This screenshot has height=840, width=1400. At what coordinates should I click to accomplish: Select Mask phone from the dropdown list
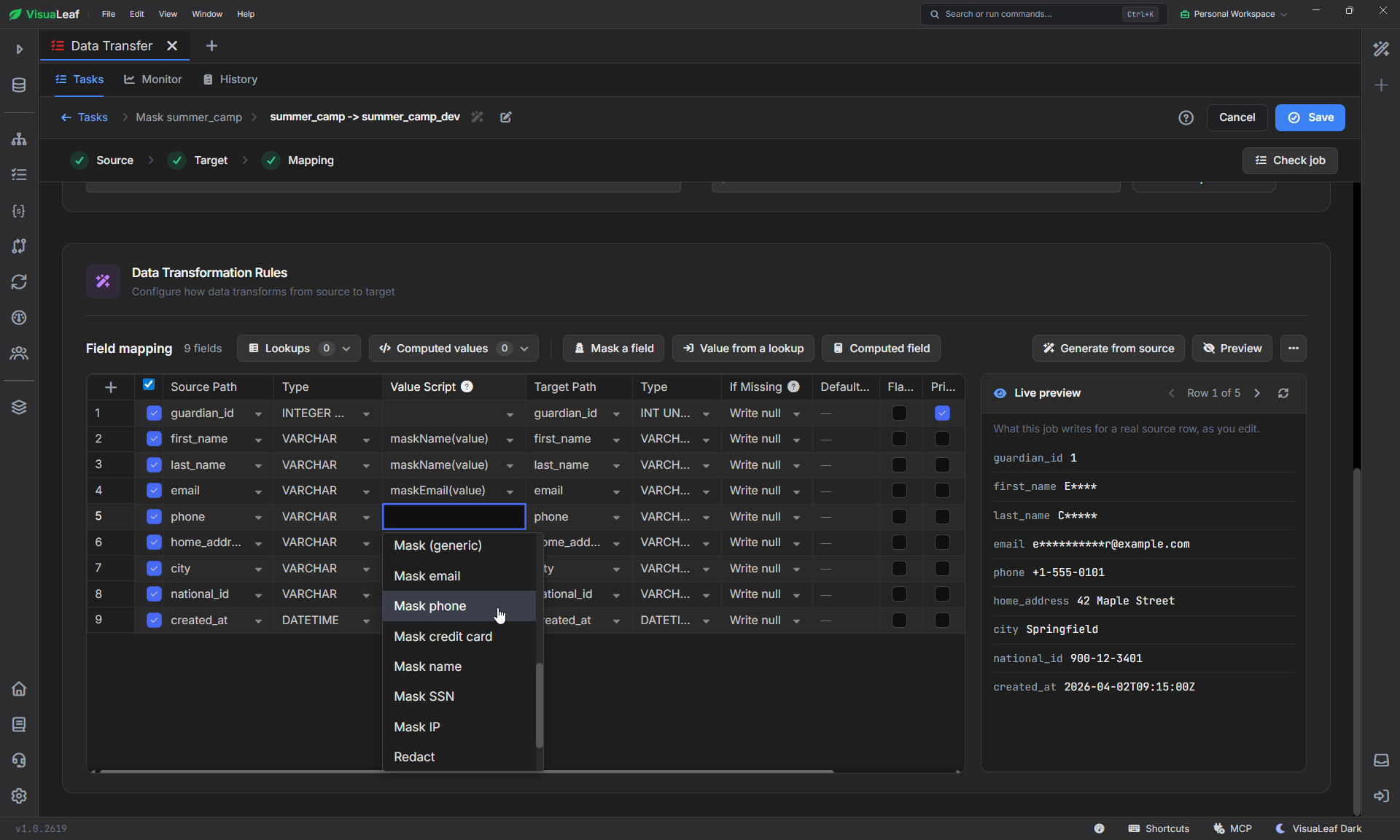click(459, 606)
